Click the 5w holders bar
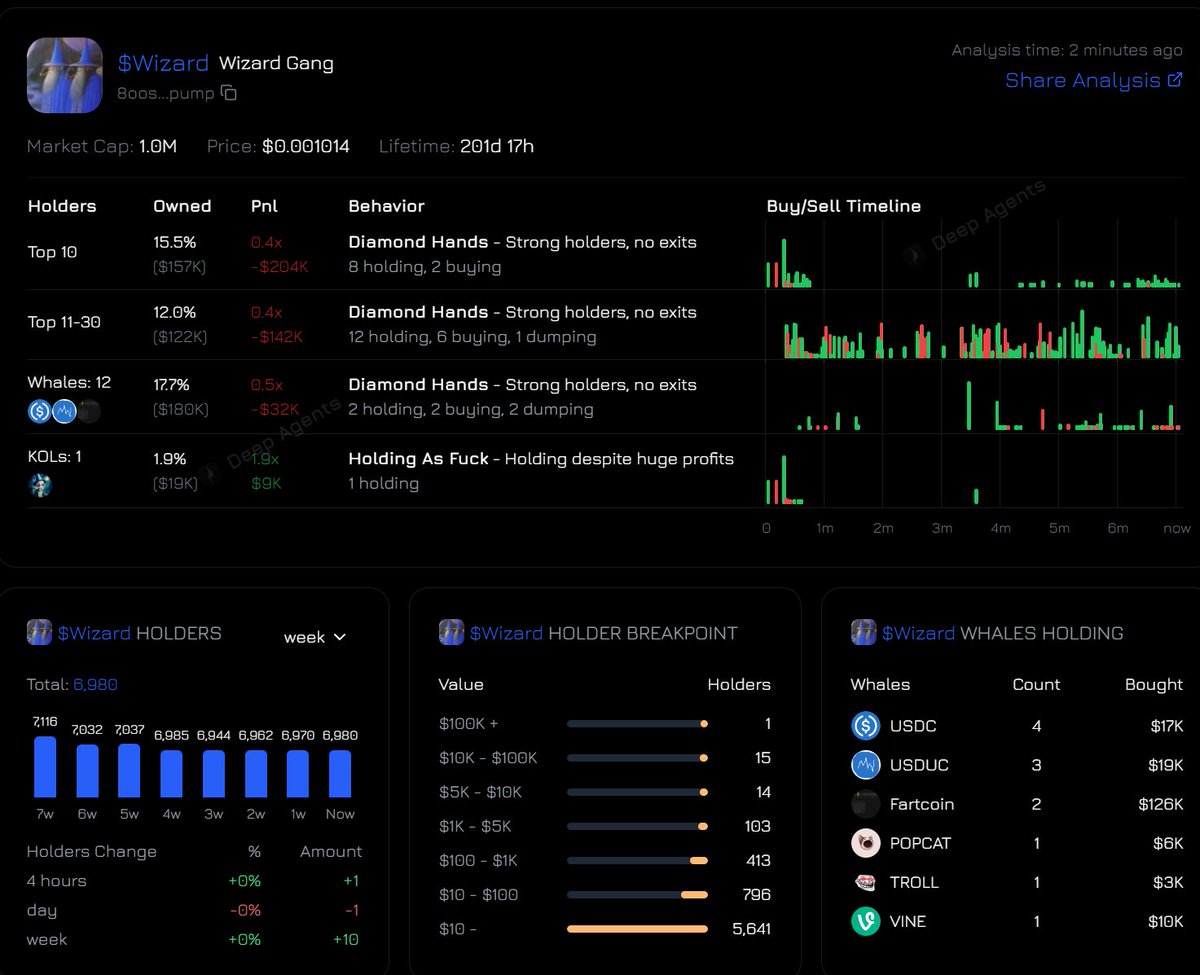 [x=129, y=770]
